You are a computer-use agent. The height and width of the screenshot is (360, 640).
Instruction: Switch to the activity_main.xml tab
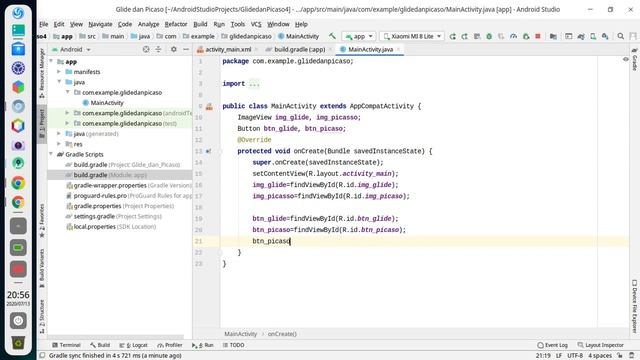pyautogui.click(x=228, y=49)
